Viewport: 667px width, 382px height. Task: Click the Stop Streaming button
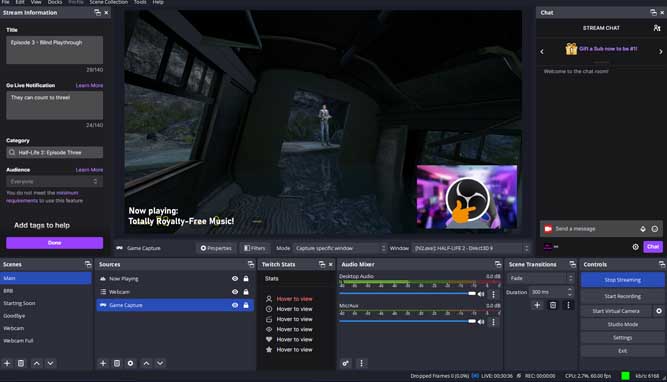622,280
